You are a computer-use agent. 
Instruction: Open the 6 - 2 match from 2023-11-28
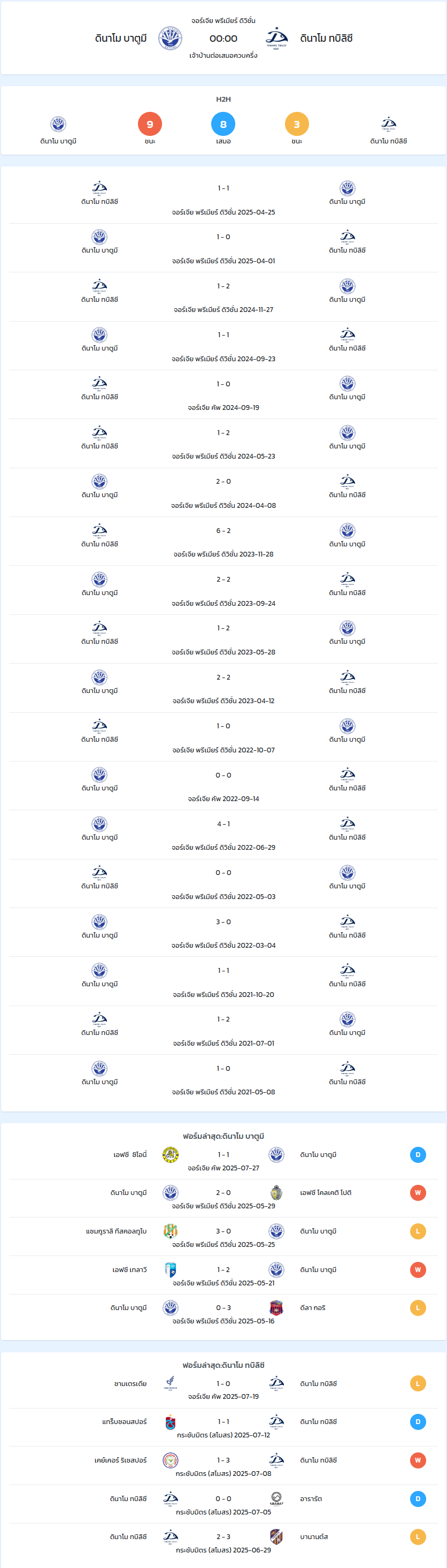223,541
